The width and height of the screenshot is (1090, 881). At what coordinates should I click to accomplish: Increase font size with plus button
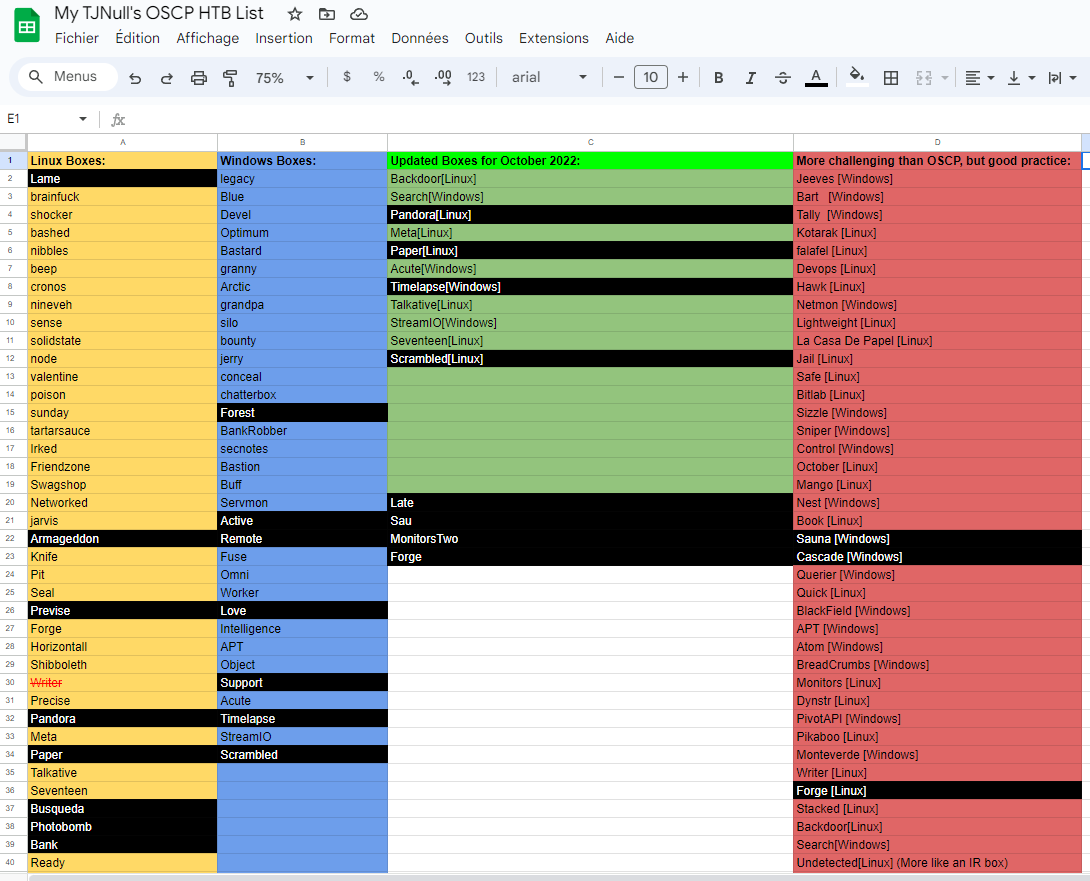pos(683,77)
